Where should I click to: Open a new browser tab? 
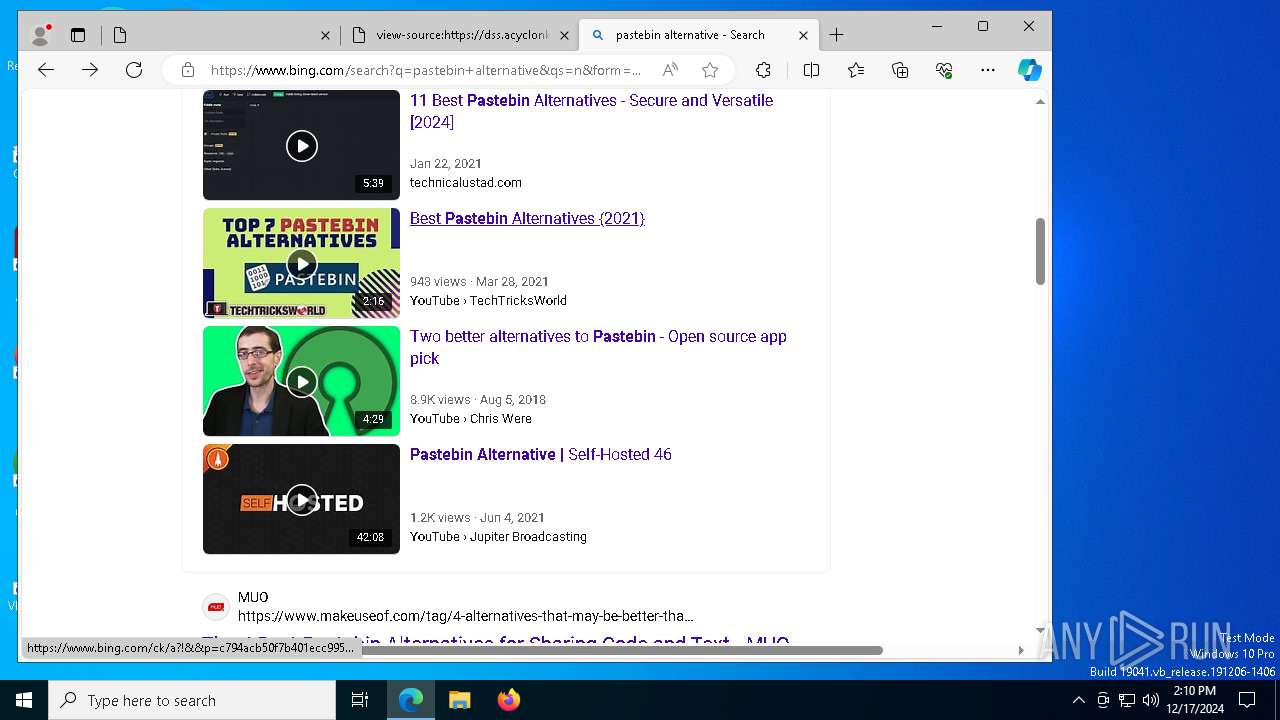pos(837,35)
